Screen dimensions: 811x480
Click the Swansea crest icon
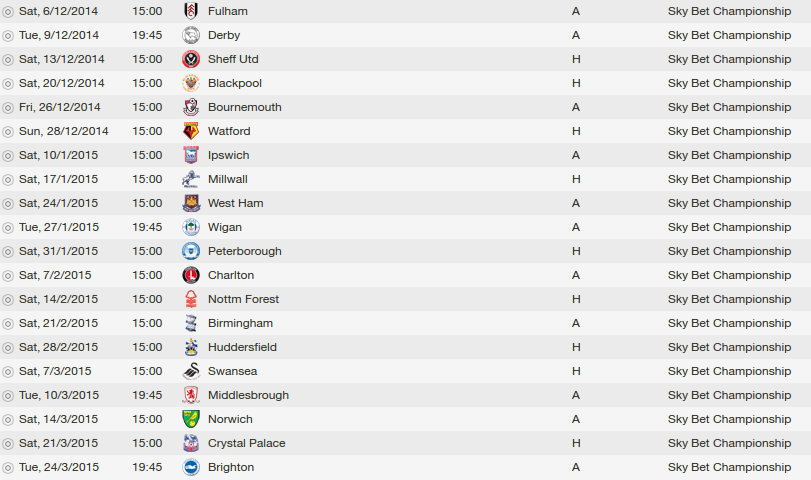[x=190, y=371]
